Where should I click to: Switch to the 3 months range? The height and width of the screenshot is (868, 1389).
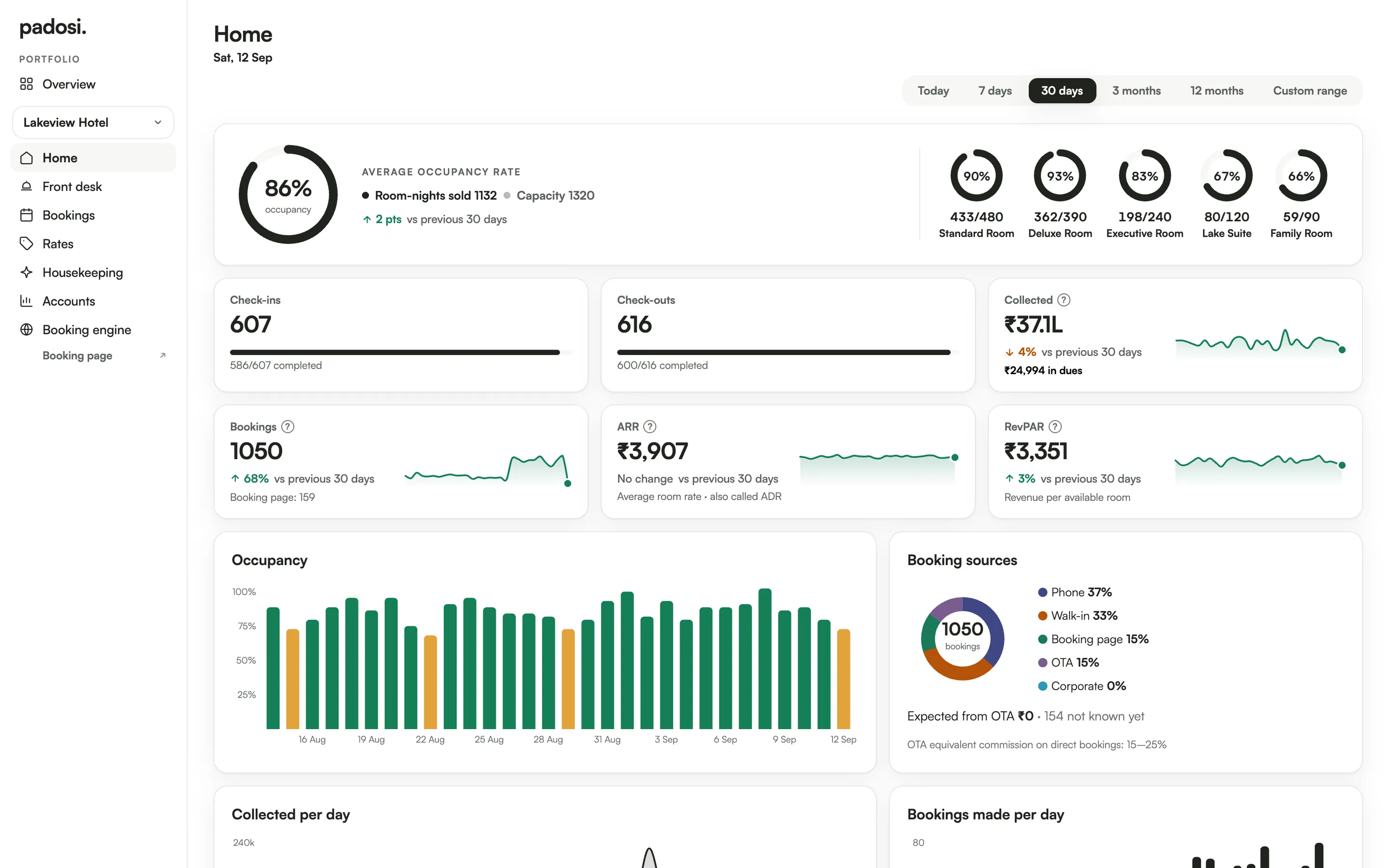point(1136,91)
